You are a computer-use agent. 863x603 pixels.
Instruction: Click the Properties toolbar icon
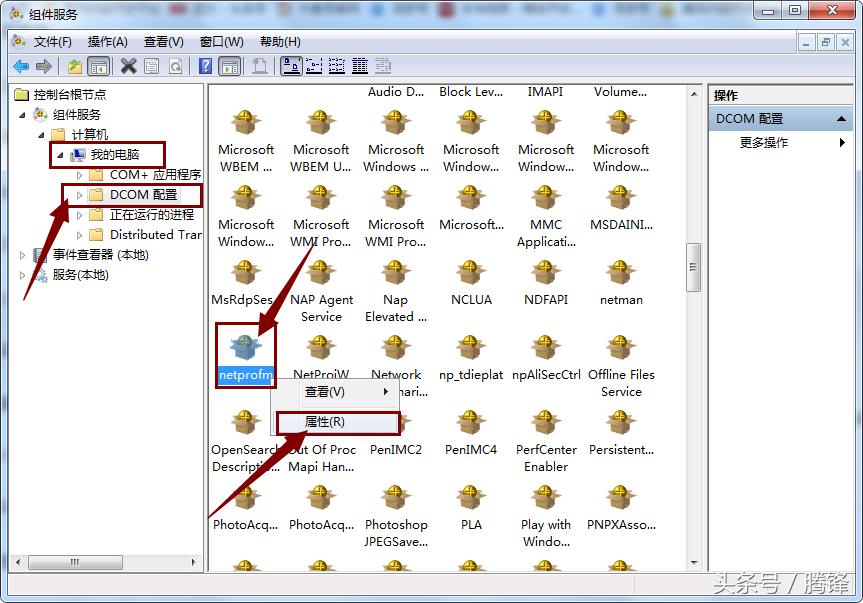click(x=150, y=65)
